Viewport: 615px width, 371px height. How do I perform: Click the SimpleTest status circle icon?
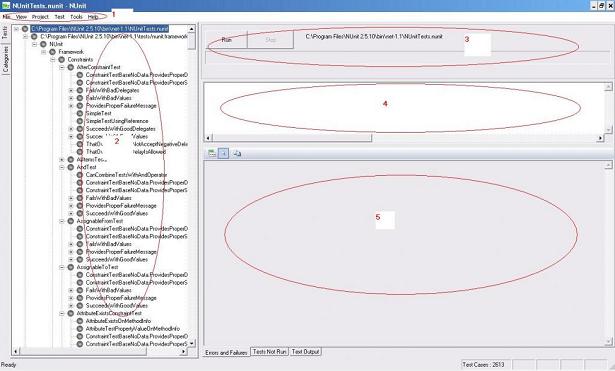click(x=80, y=113)
